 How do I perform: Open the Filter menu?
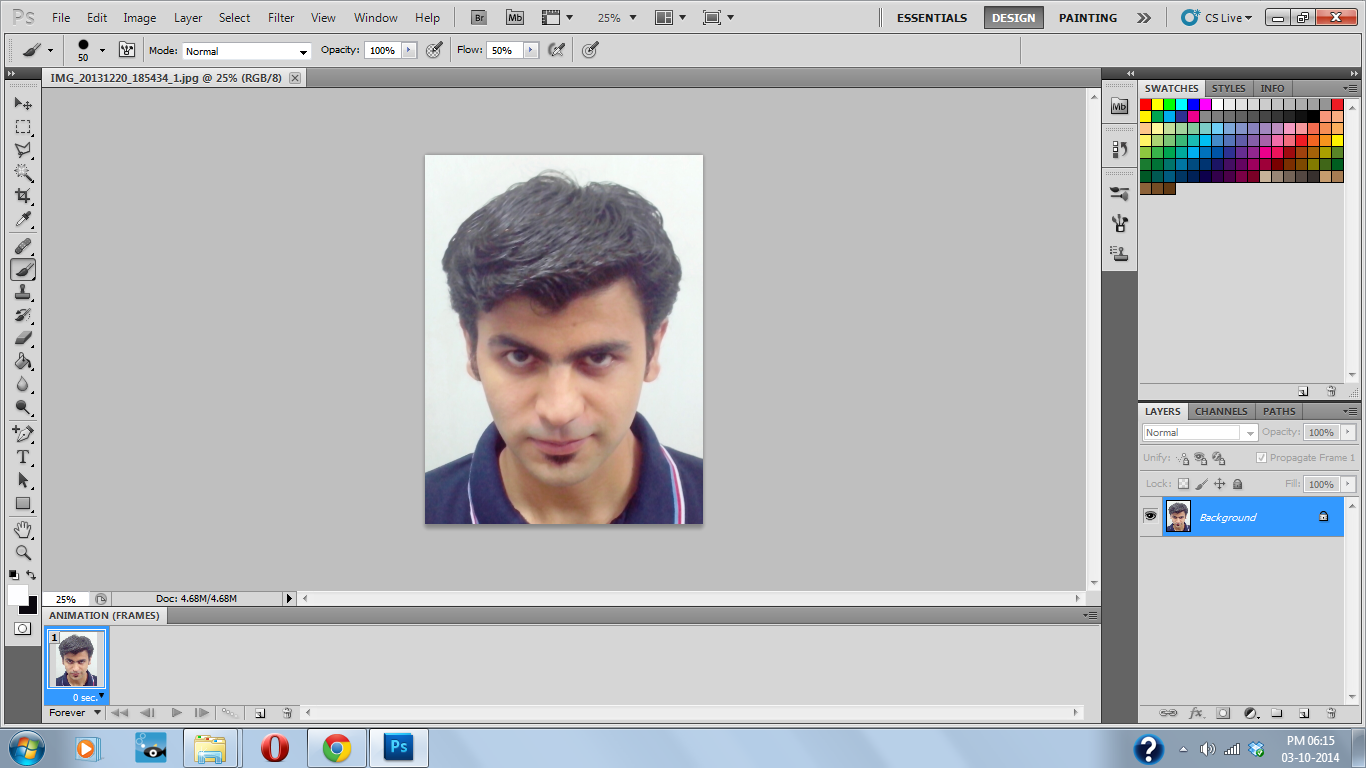click(281, 18)
